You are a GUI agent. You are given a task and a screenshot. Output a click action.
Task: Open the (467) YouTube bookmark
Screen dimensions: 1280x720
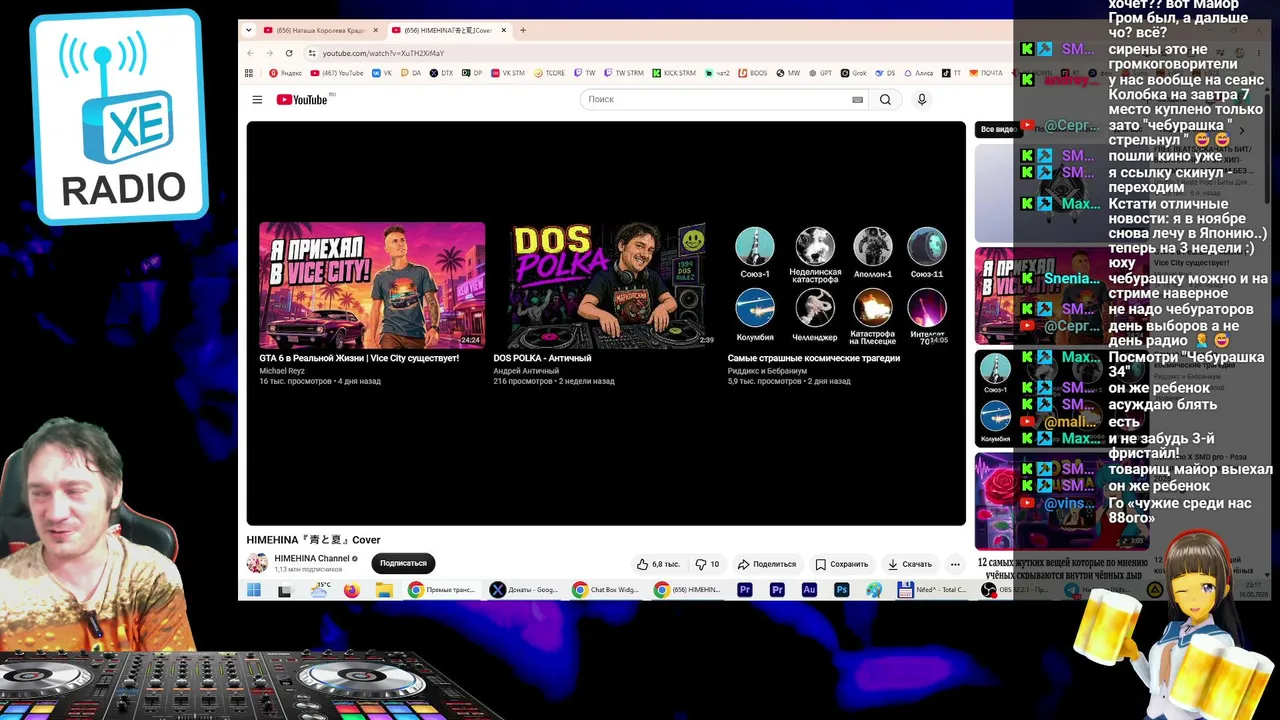[x=336, y=73]
